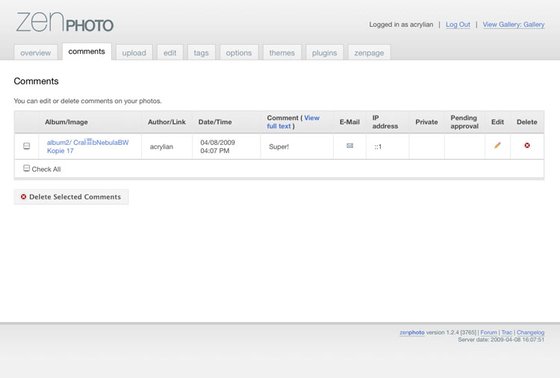This screenshot has height=378, width=560.
Task: Click the zenphoto footer link
Action: pyautogui.click(x=412, y=332)
